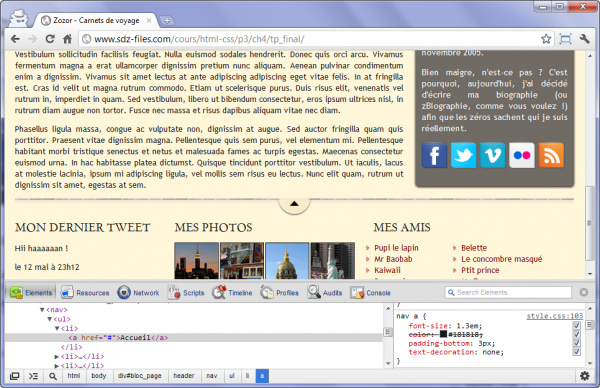Collapse the ul element node

point(49,319)
